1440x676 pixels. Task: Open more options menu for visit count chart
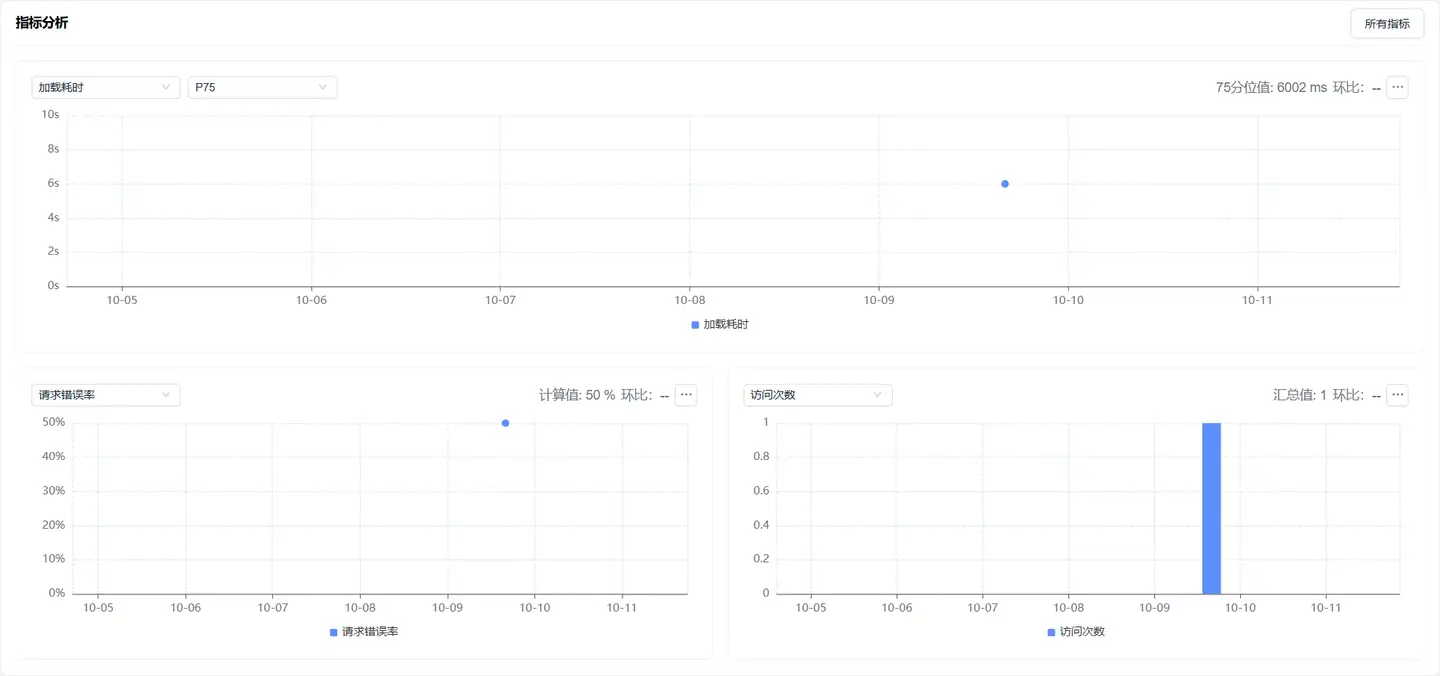click(1398, 395)
